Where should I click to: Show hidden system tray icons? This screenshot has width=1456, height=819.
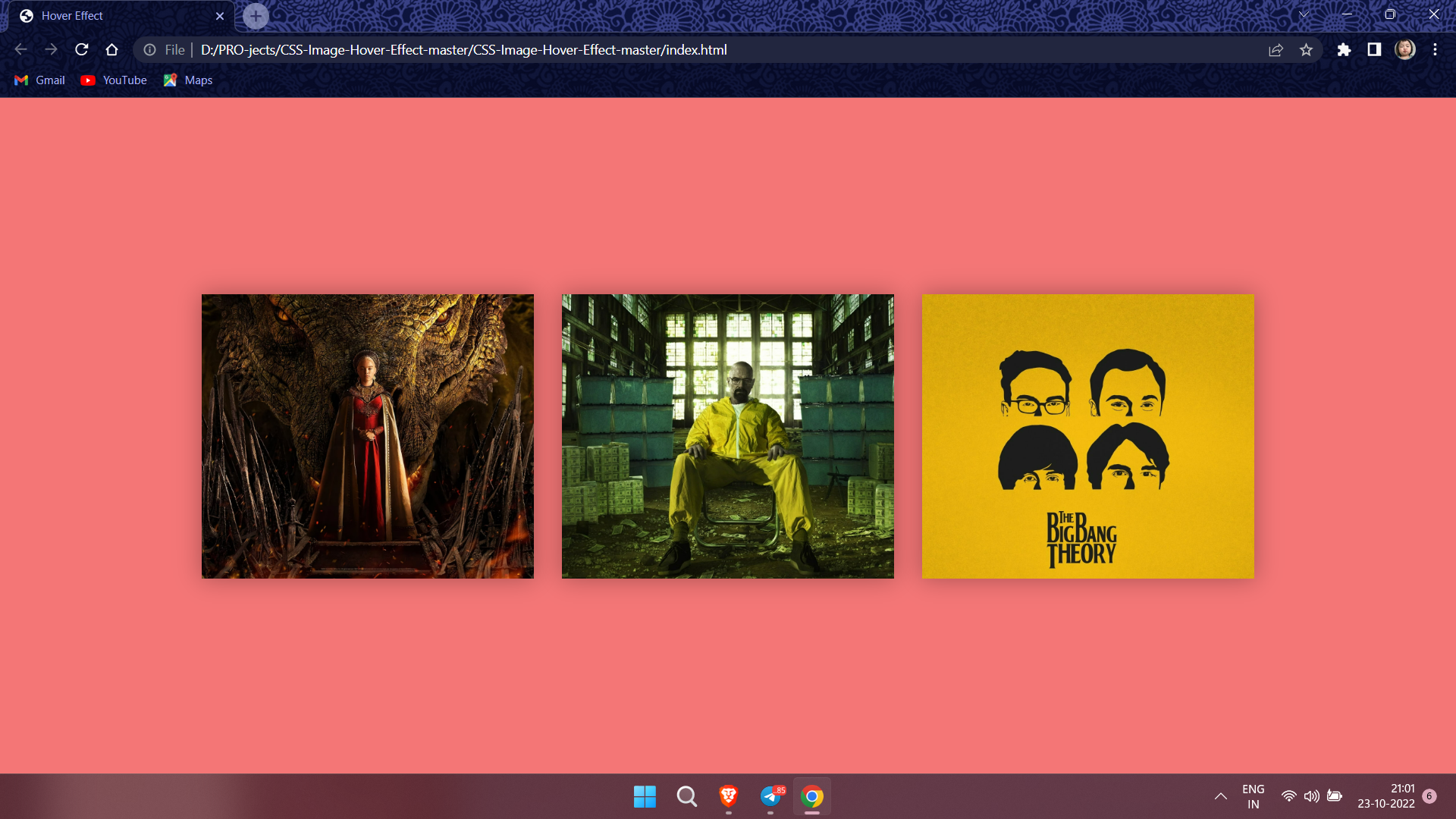[1220, 796]
